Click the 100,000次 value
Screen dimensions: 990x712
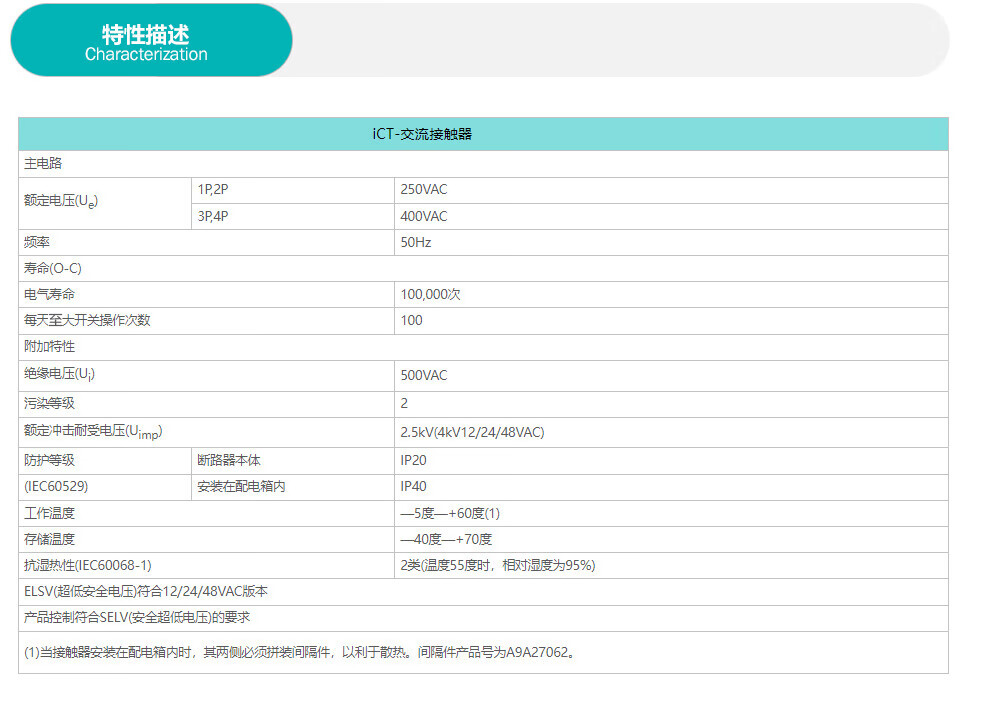(431, 295)
